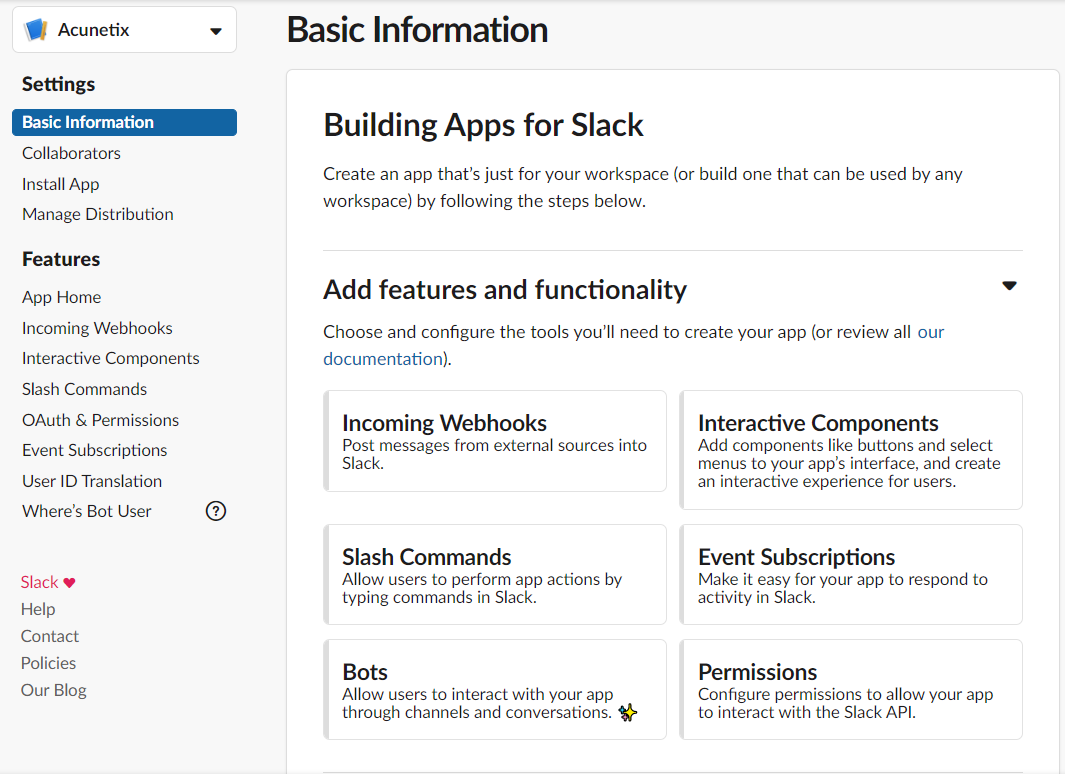Click the sparkle icon in the Bots card
The width and height of the screenshot is (1065, 774).
[x=628, y=712]
